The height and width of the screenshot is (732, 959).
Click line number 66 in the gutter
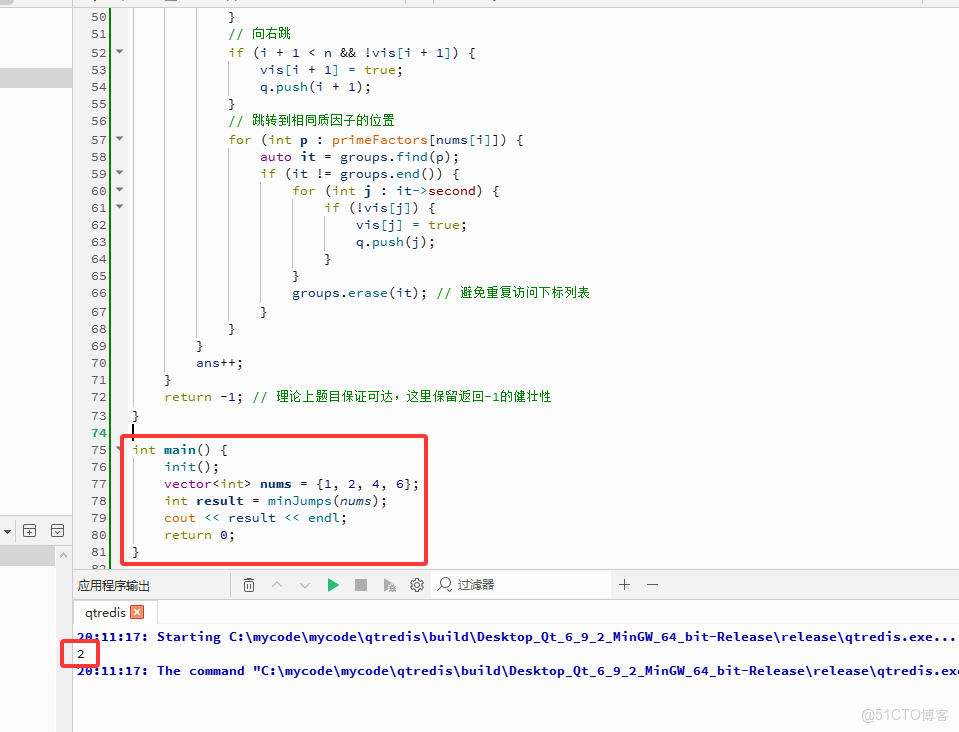tap(99, 293)
